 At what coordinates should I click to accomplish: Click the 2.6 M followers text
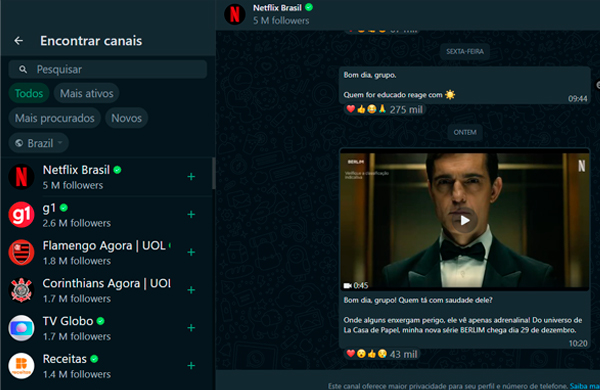coord(77,223)
